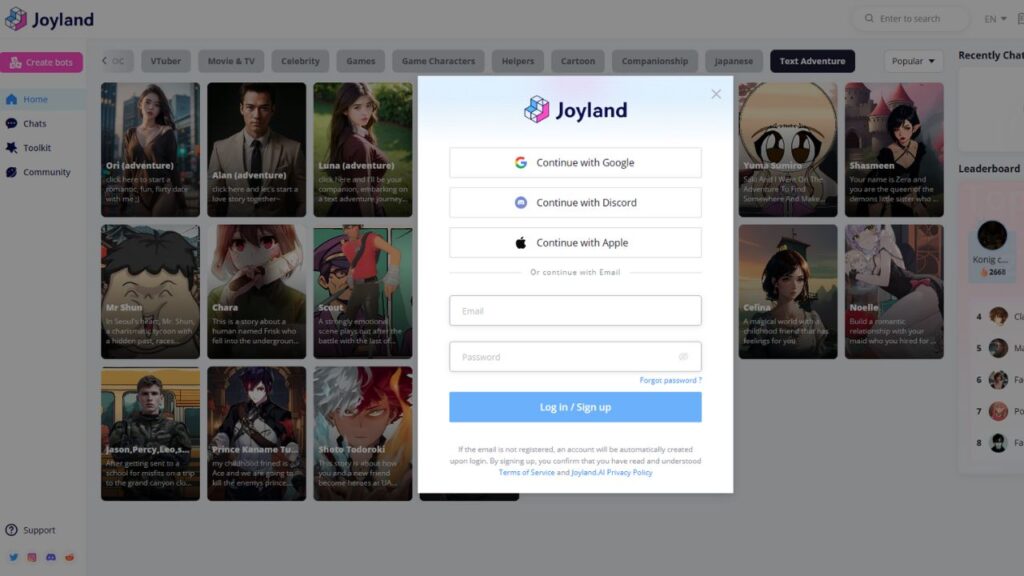Select the Celebrity category tab

pos(300,61)
